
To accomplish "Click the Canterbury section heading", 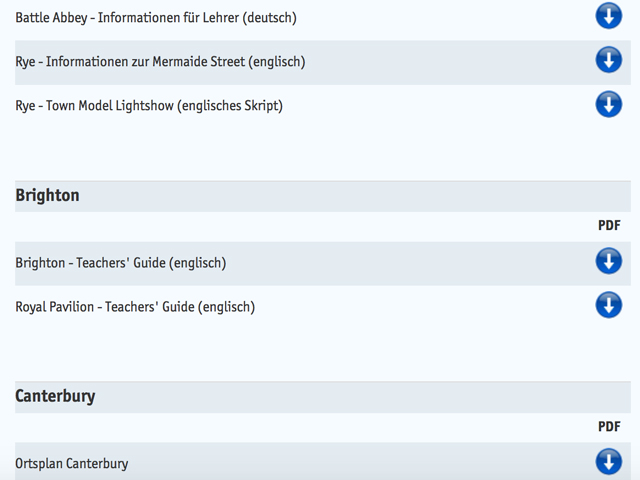I will tap(55, 396).
